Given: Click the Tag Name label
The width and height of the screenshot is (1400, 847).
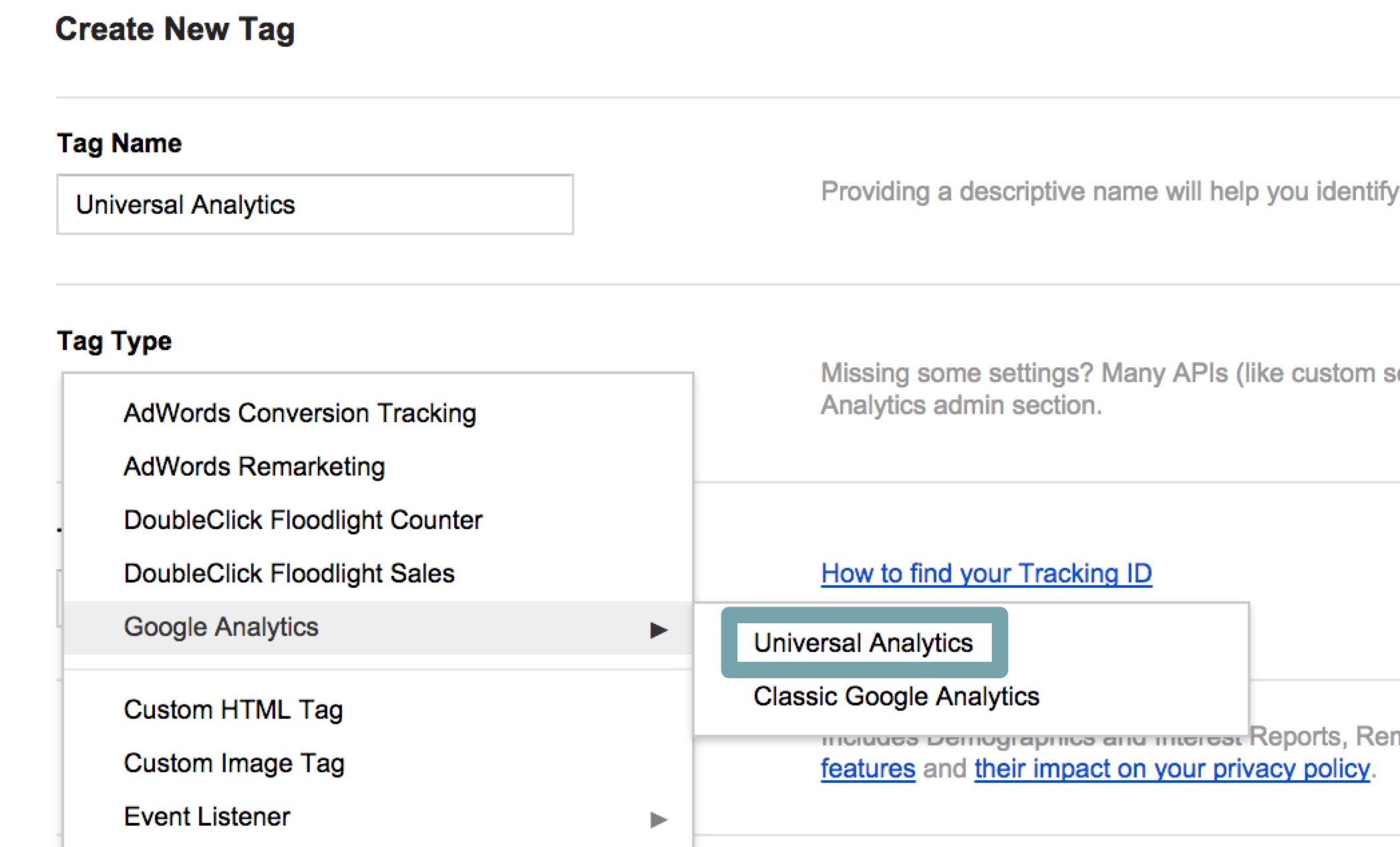Looking at the screenshot, I should 119,143.
